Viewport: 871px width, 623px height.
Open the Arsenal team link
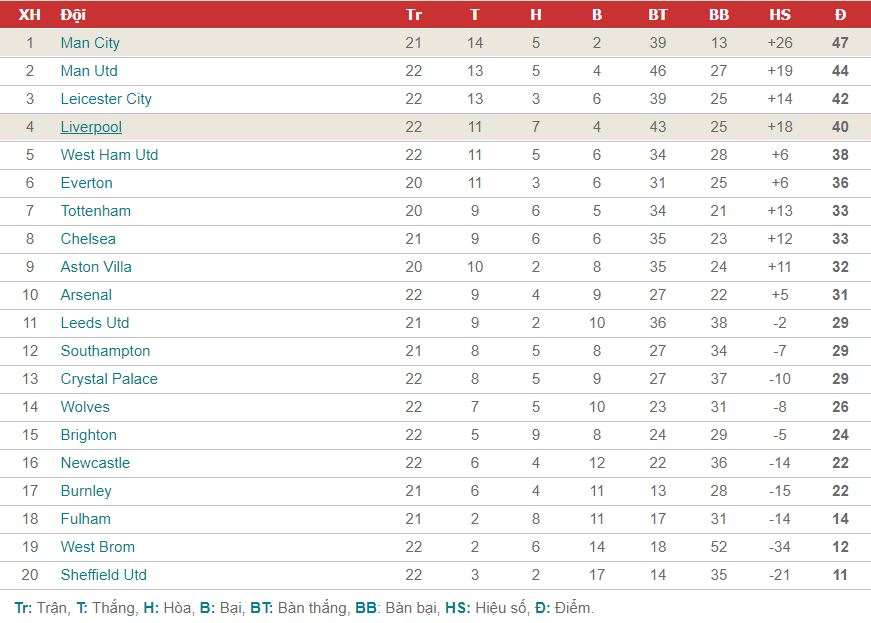[x=86, y=295]
